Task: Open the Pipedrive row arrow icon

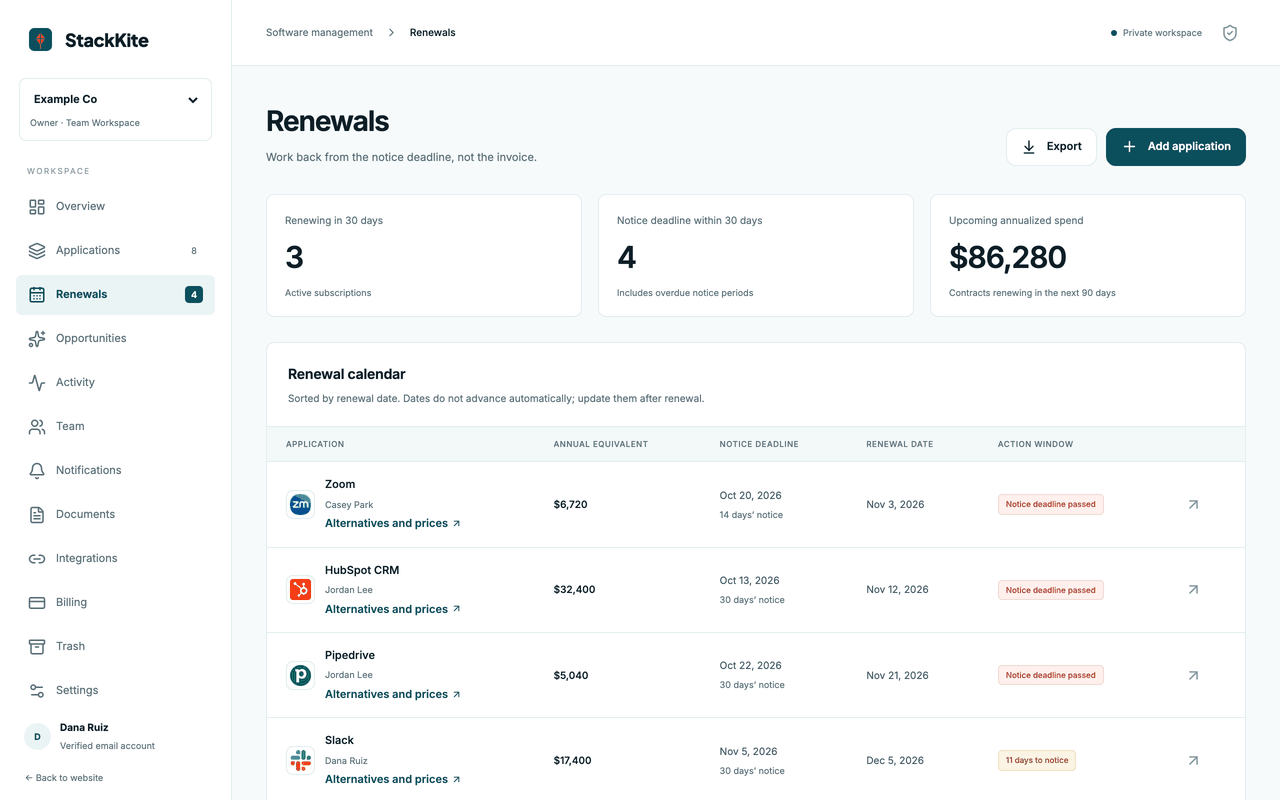Action: click(1193, 676)
